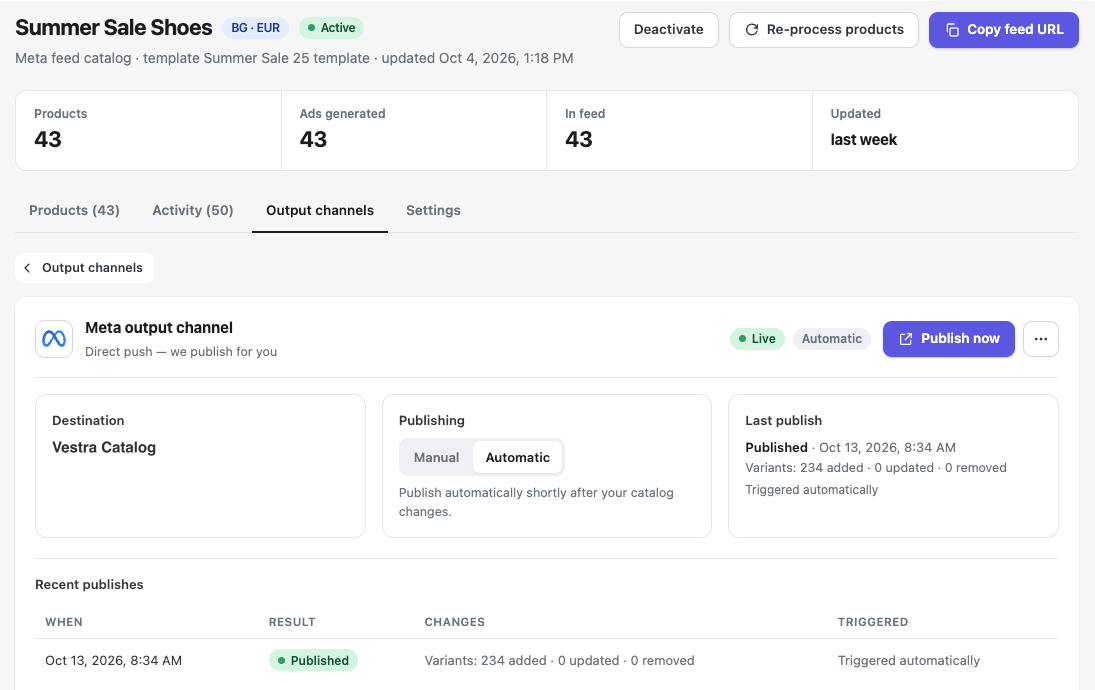The height and width of the screenshot is (690, 1095).
Task: Open the Settings tab
Action: click(x=433, y=210)
